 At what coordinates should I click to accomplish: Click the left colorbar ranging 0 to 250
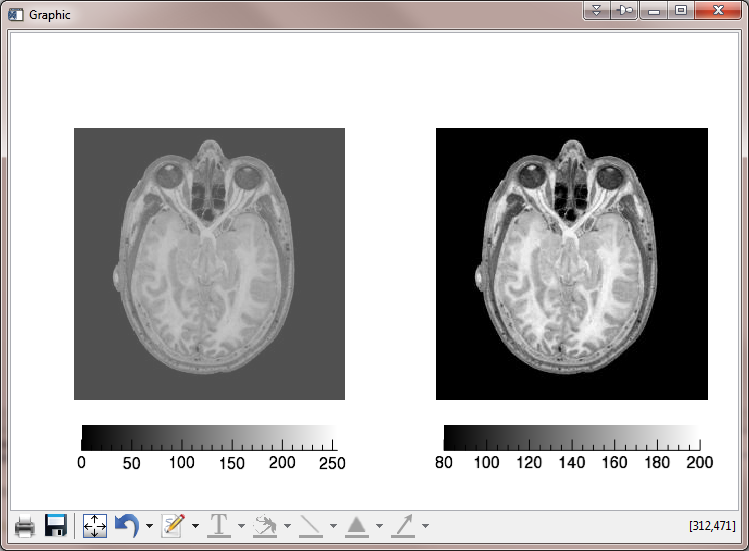pos(207,437)
